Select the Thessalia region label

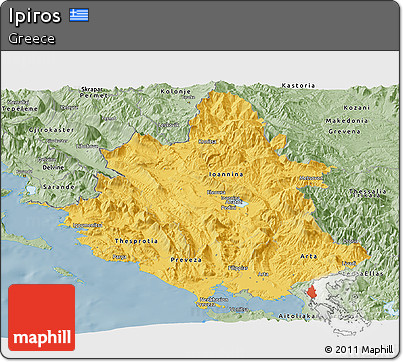click(x=368, y=192)
